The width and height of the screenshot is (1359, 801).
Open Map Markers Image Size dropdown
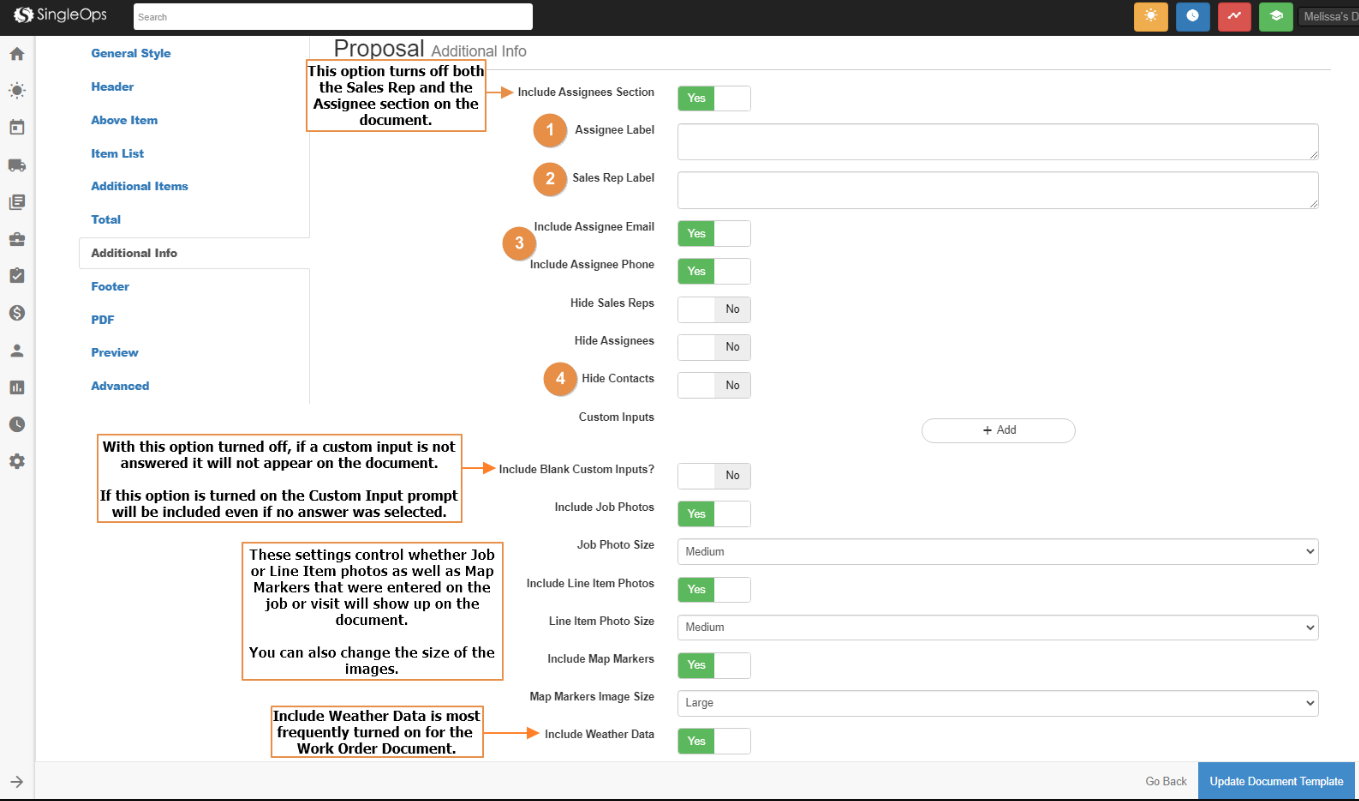pyautogui.click(x=997, y=703)
